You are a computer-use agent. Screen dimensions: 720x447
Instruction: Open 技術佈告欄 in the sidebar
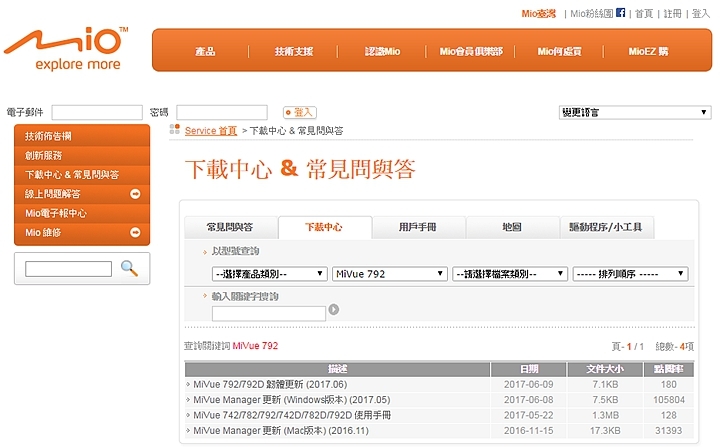click(x=82, y=136)
